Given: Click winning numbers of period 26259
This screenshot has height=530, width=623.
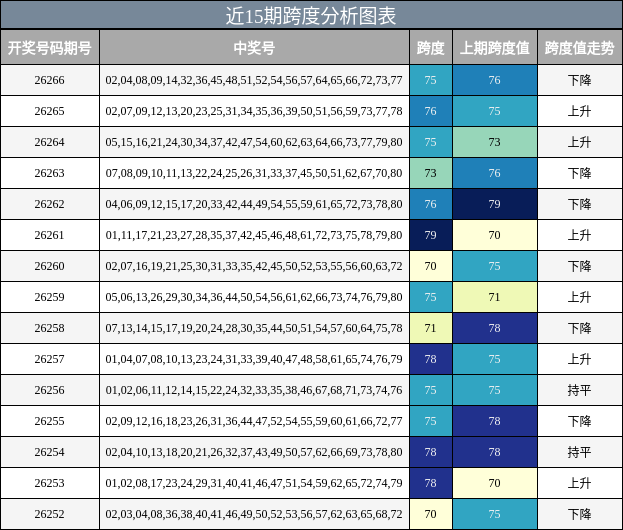Looking at the screenshot, I should click(x=254, y=297).
